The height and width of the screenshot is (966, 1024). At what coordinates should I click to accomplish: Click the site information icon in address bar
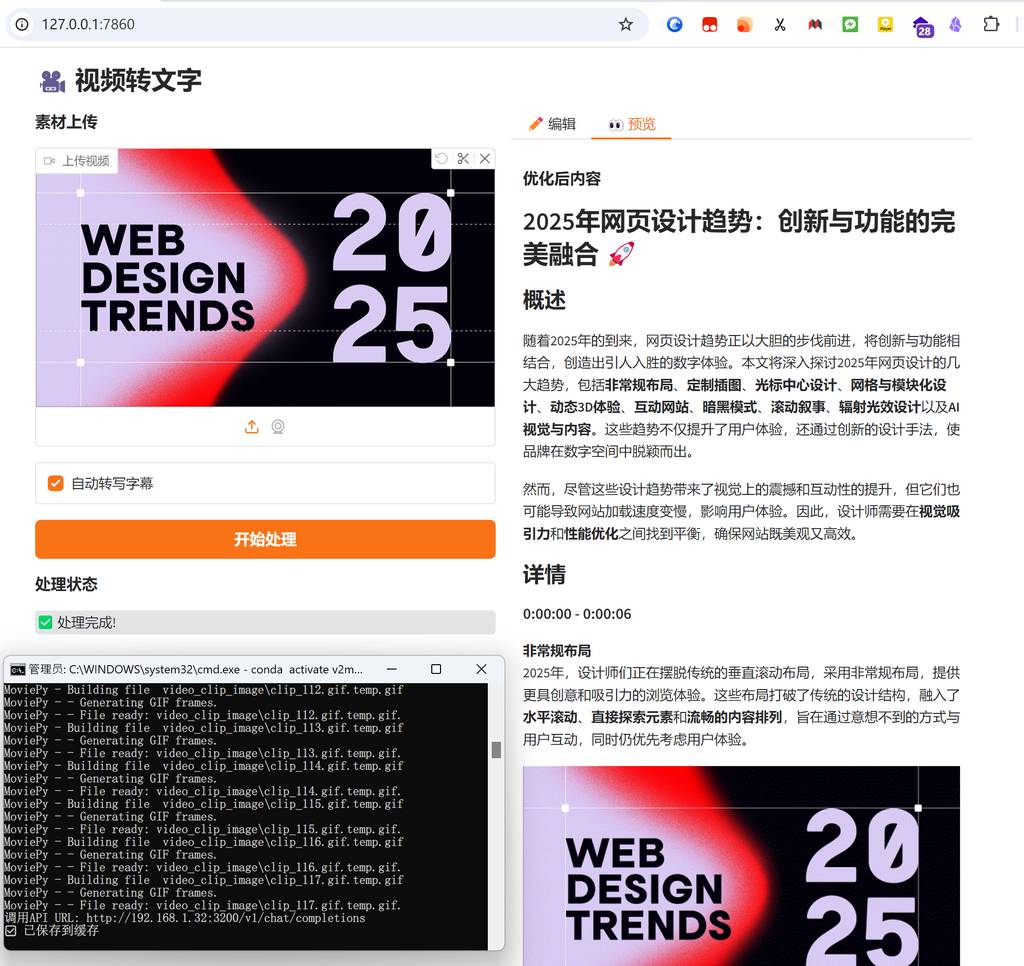coord(22,24)
